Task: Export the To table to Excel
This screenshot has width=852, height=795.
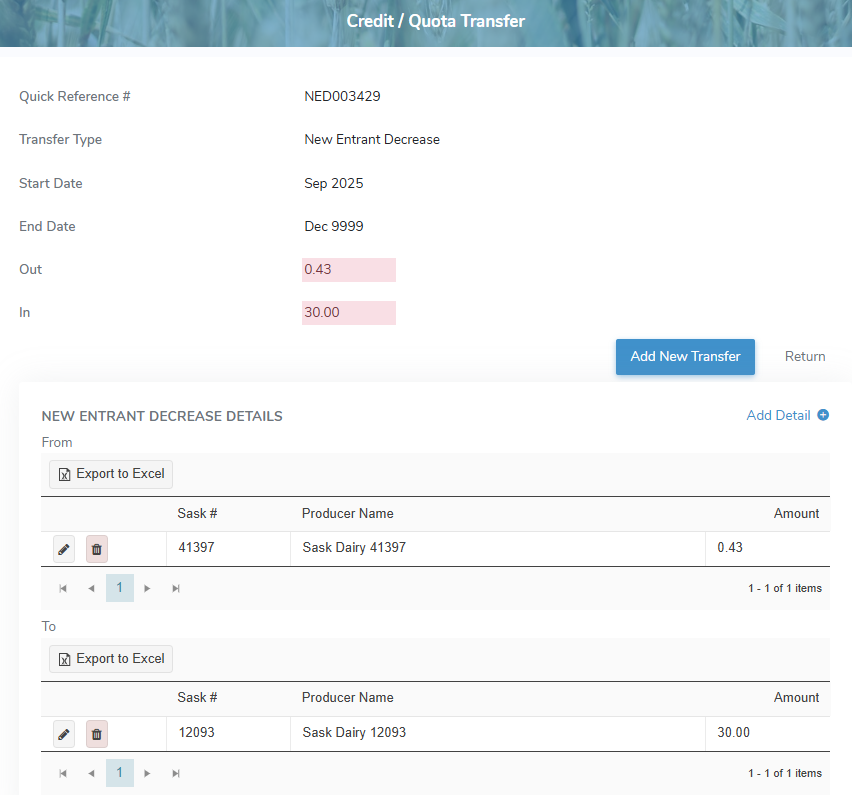Action: pyautogui.click(x=111, y=659)
